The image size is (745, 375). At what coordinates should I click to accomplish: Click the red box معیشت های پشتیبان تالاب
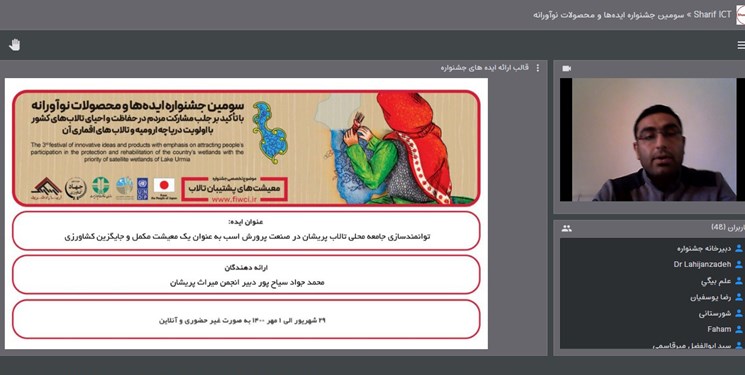coord(234,189)
